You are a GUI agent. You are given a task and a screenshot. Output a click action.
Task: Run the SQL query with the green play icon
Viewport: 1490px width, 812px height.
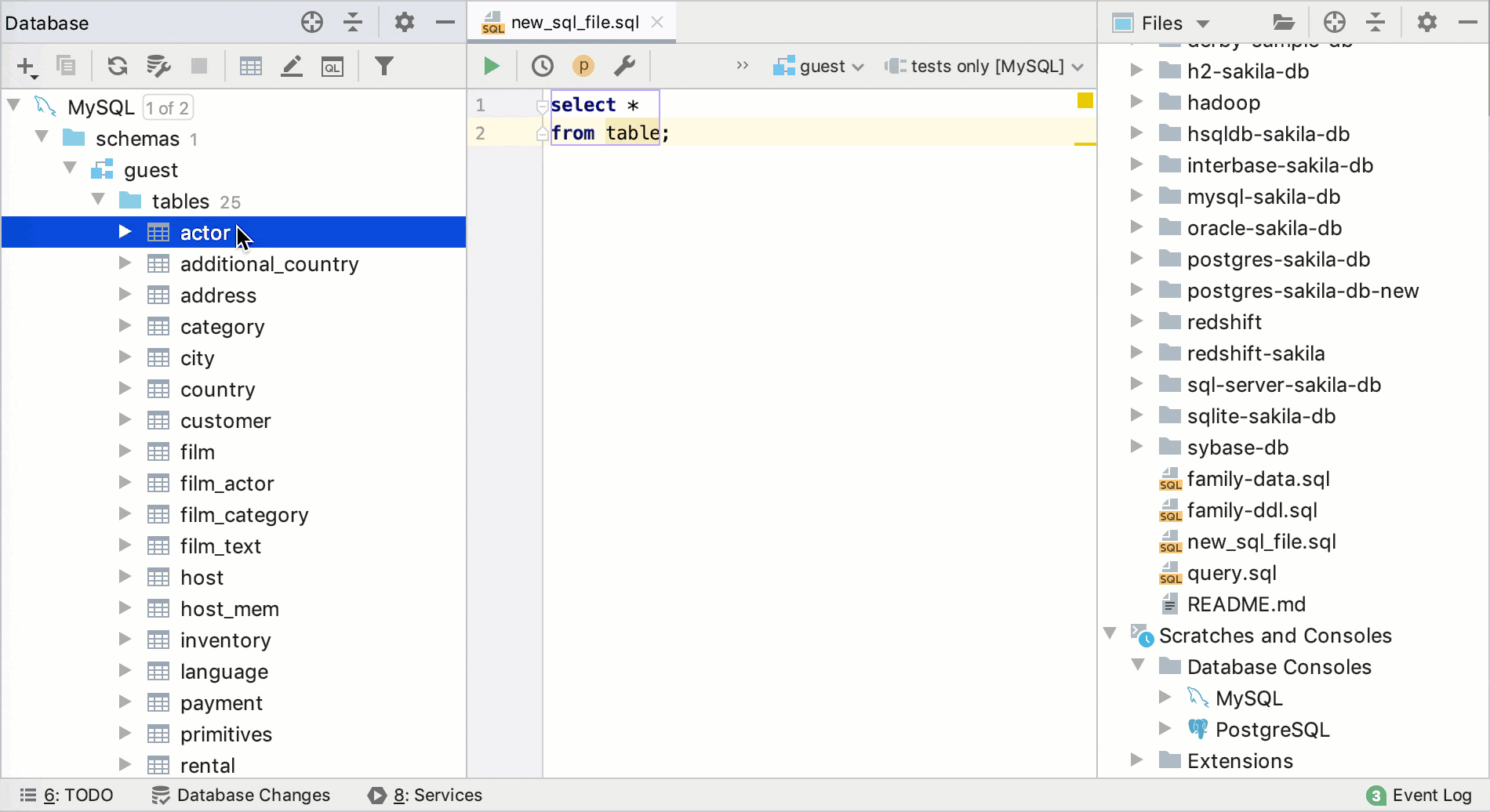pyautogui.click(x=492, y=66)
